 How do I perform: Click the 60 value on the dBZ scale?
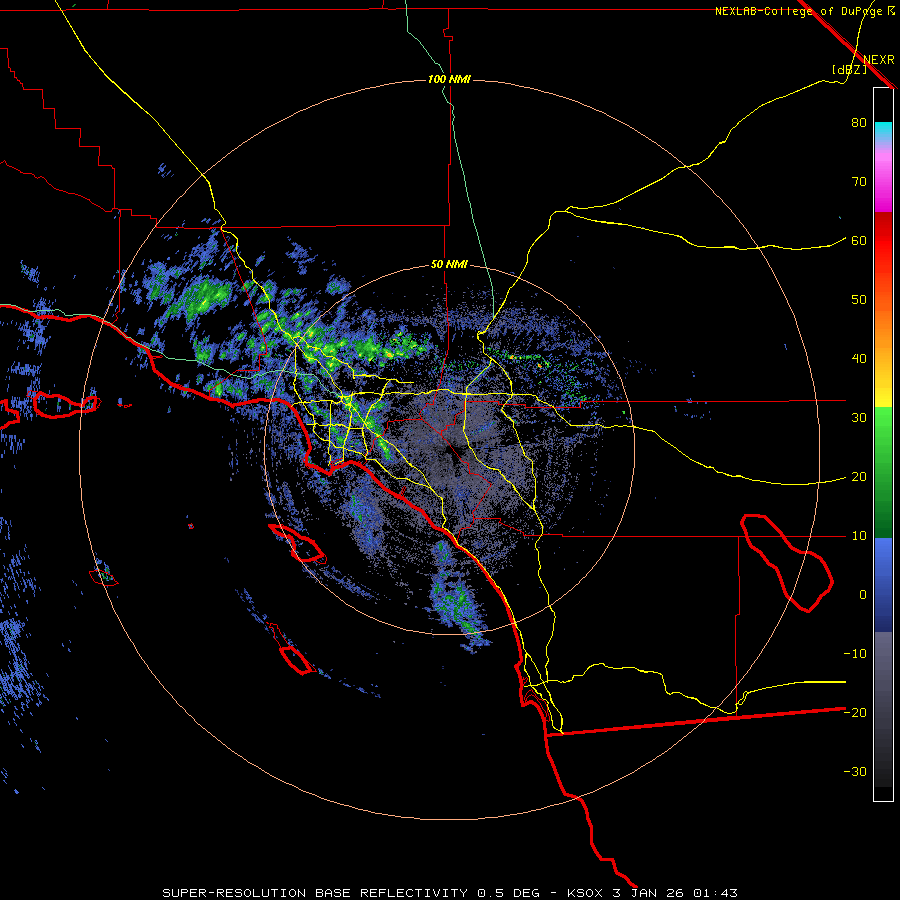[x=859, y=241]
